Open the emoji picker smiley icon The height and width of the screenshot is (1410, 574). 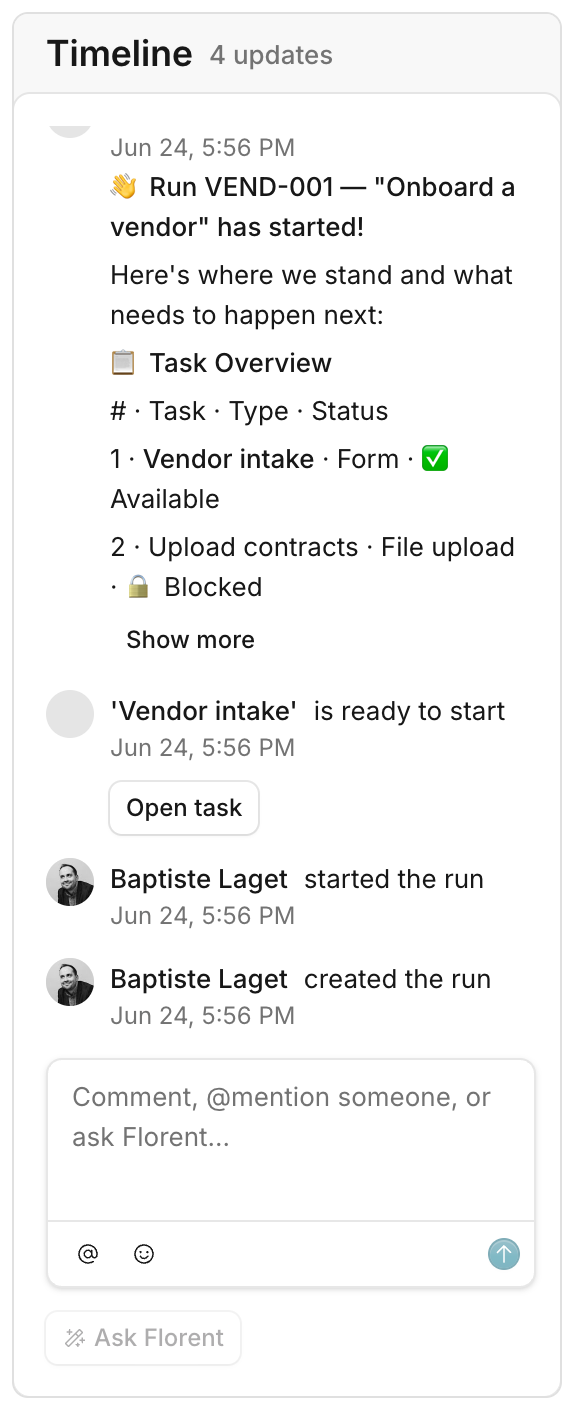pos(144,1254)
